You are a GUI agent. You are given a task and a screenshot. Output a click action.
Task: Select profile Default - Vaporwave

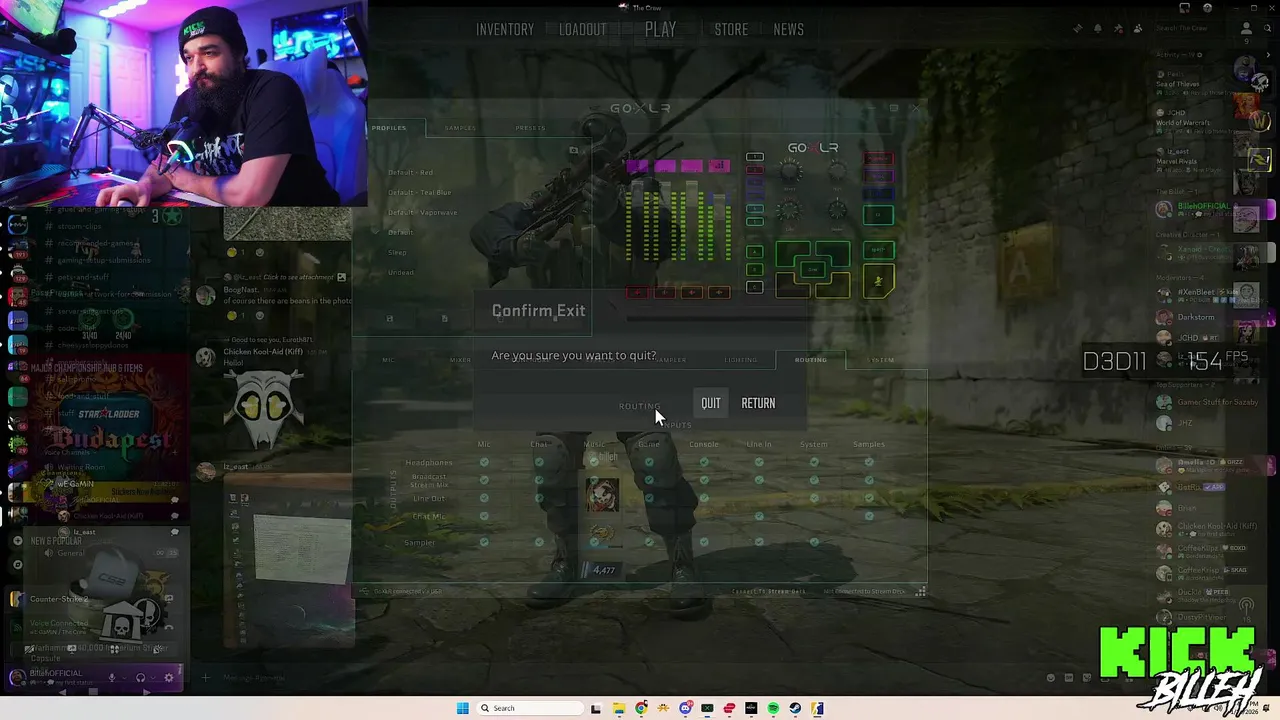pyautogui.click(x=422, y=212)
